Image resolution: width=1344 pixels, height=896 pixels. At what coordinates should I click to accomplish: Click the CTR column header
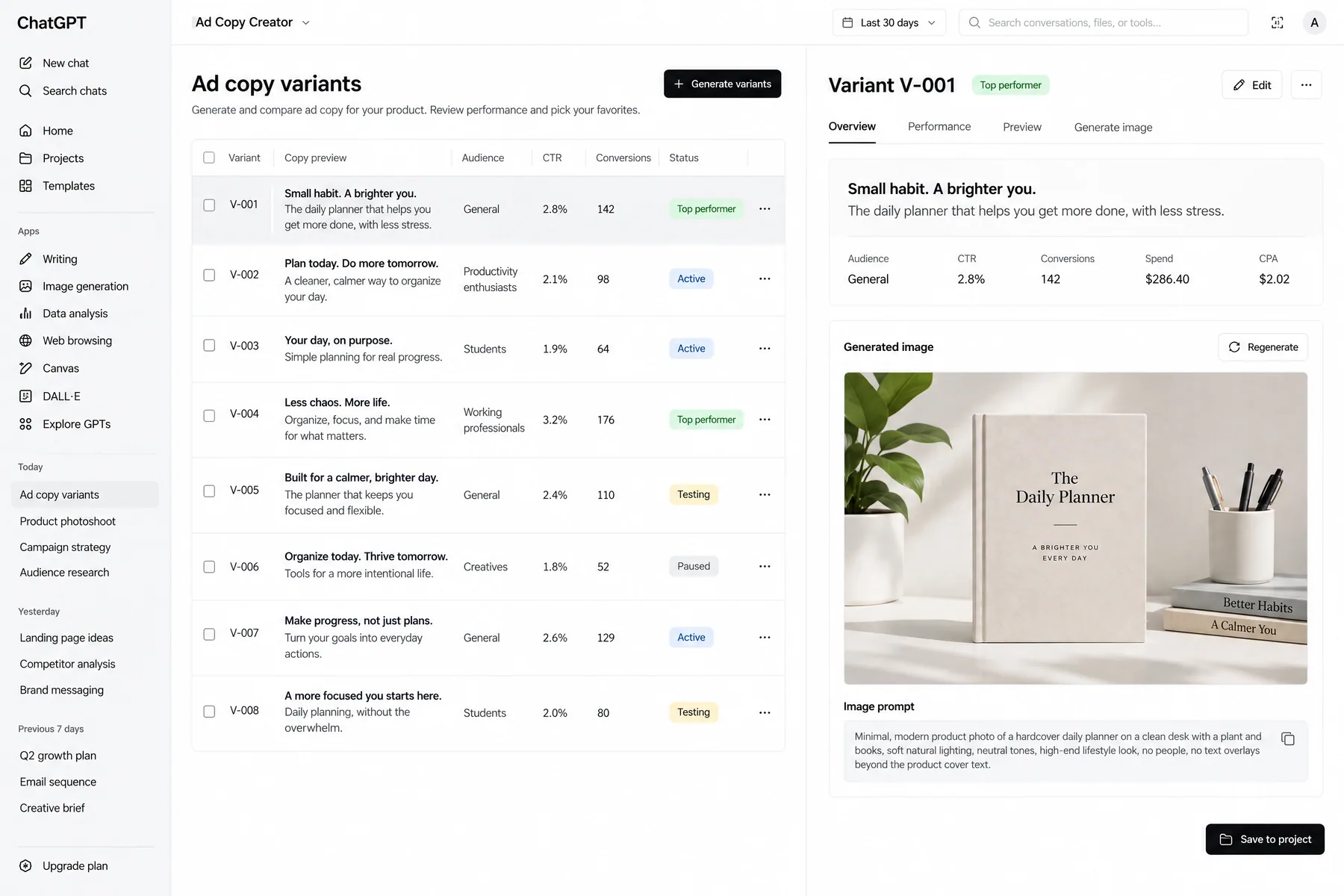[552, 158]
